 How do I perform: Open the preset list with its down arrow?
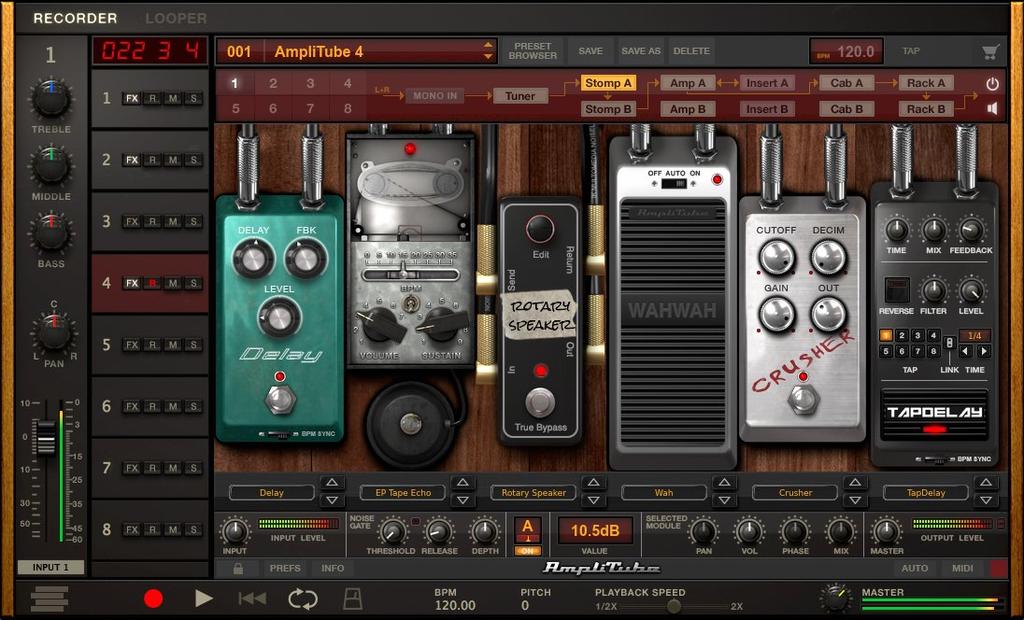pyautogui.click(x=487, y=55)
